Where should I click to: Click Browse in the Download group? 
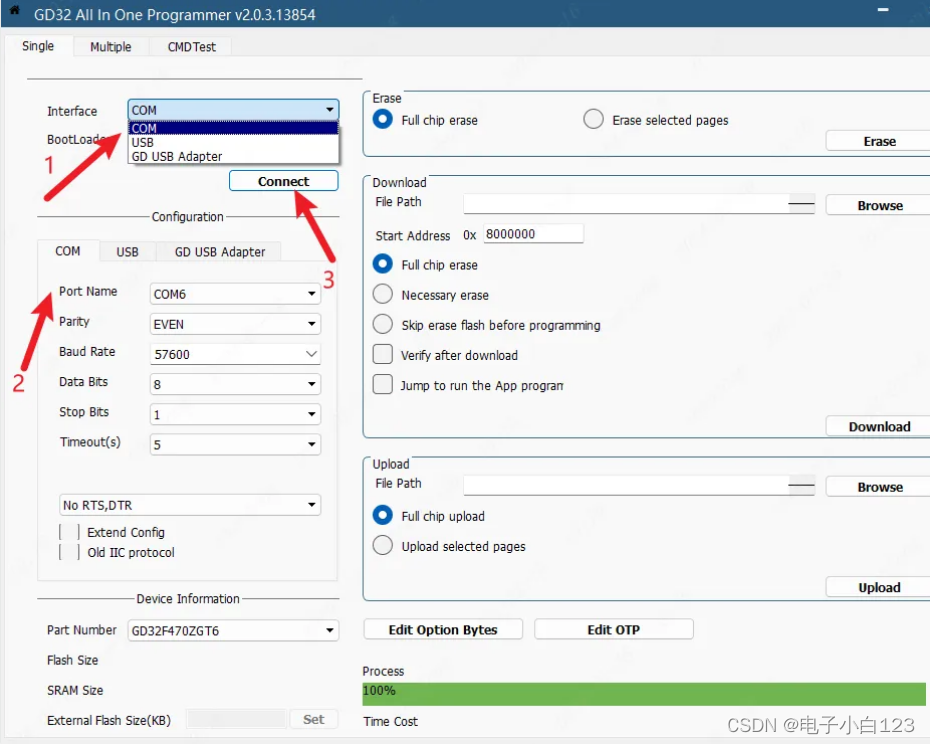click(878, 205)
